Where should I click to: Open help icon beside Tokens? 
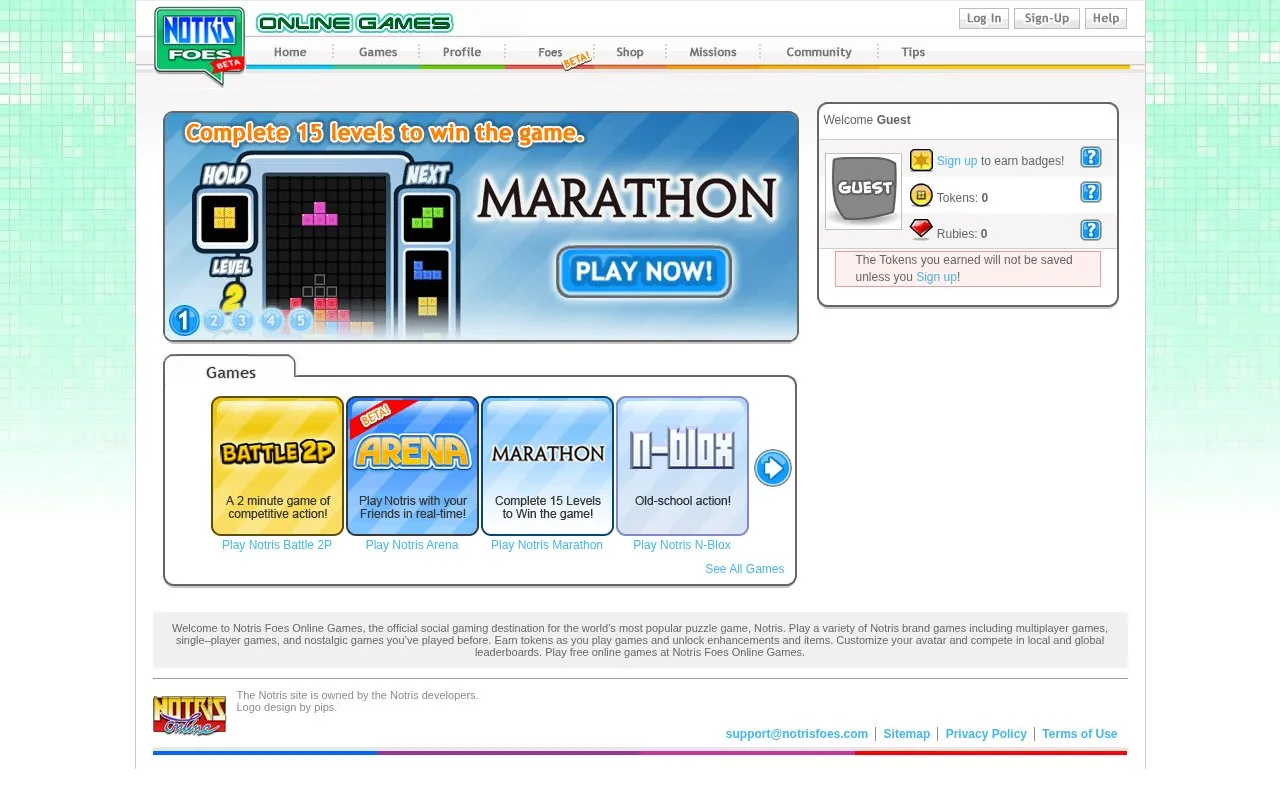[1091, 192]
